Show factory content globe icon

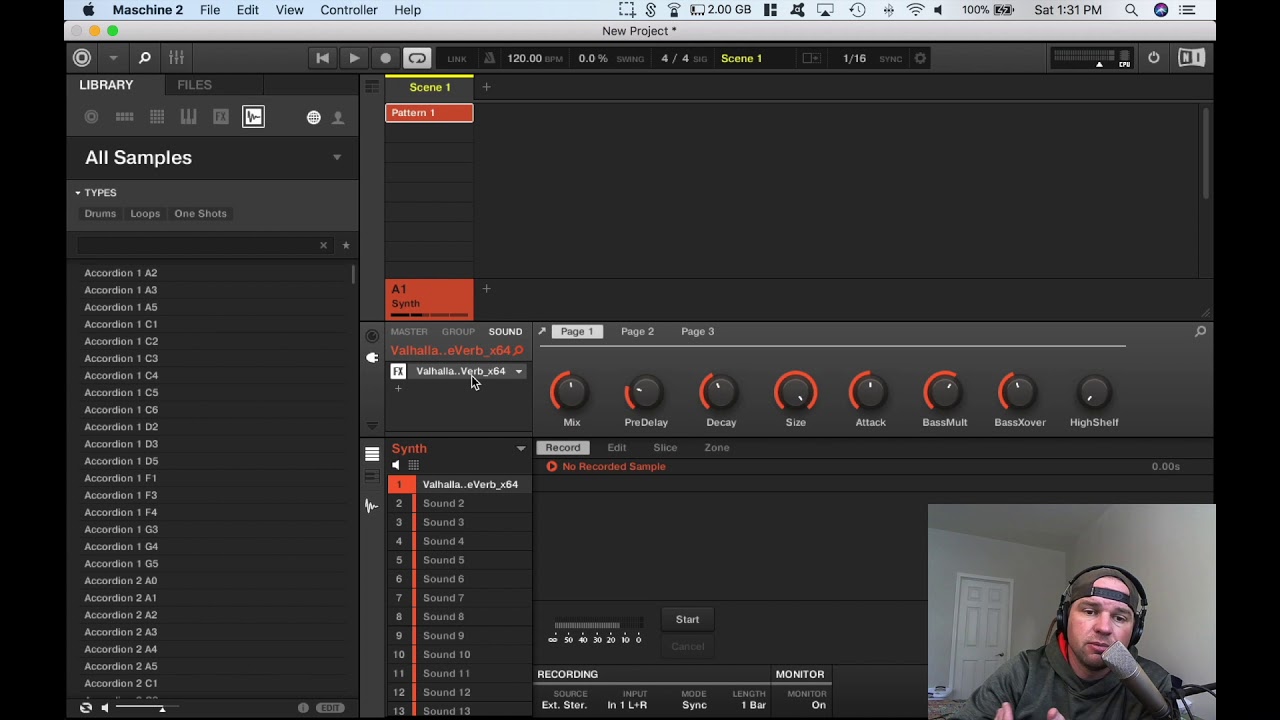pyautogui.click(x=313, y=118)
